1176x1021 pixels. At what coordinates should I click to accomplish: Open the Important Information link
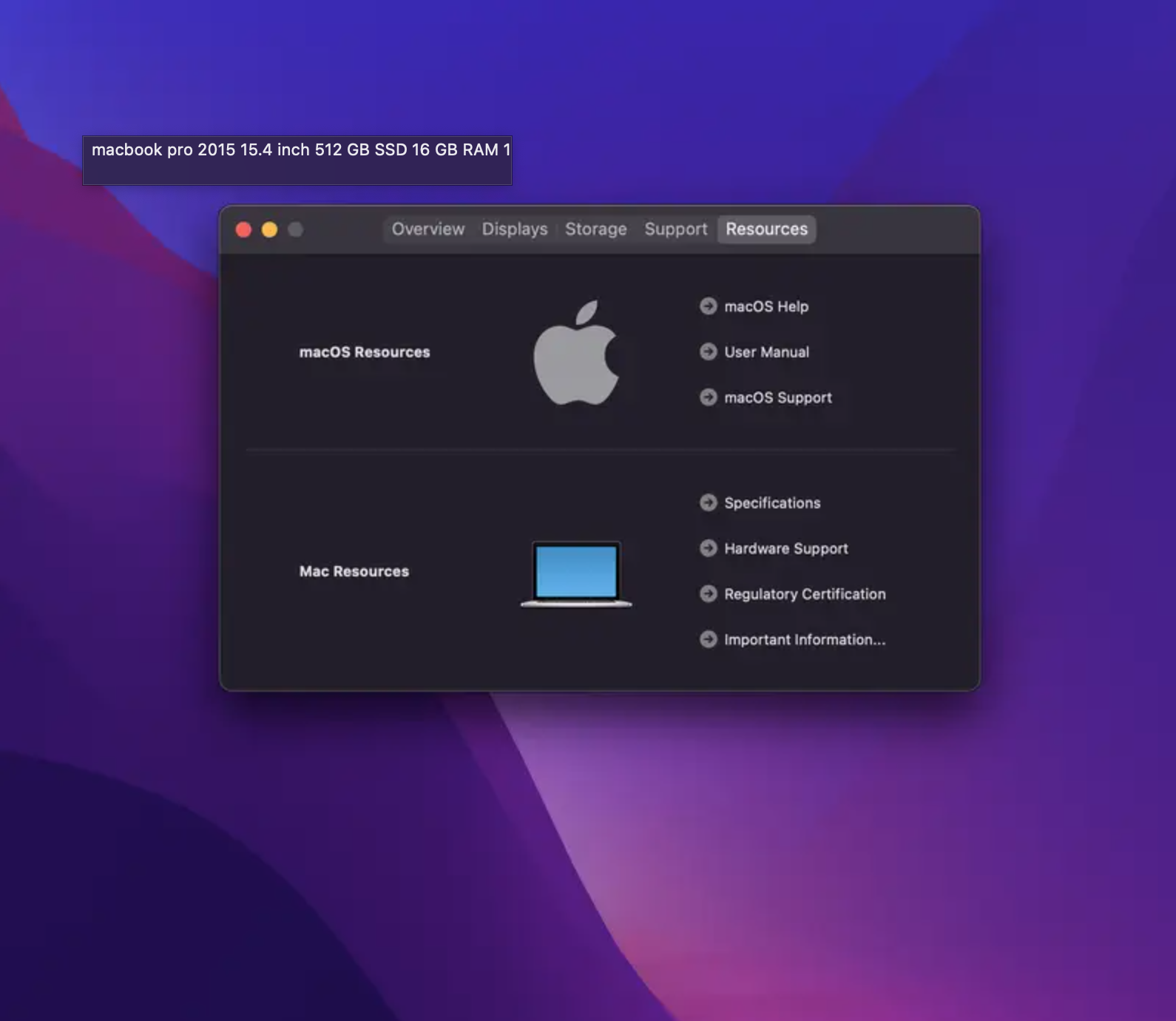pyautogui.click(x=805, y=639)
